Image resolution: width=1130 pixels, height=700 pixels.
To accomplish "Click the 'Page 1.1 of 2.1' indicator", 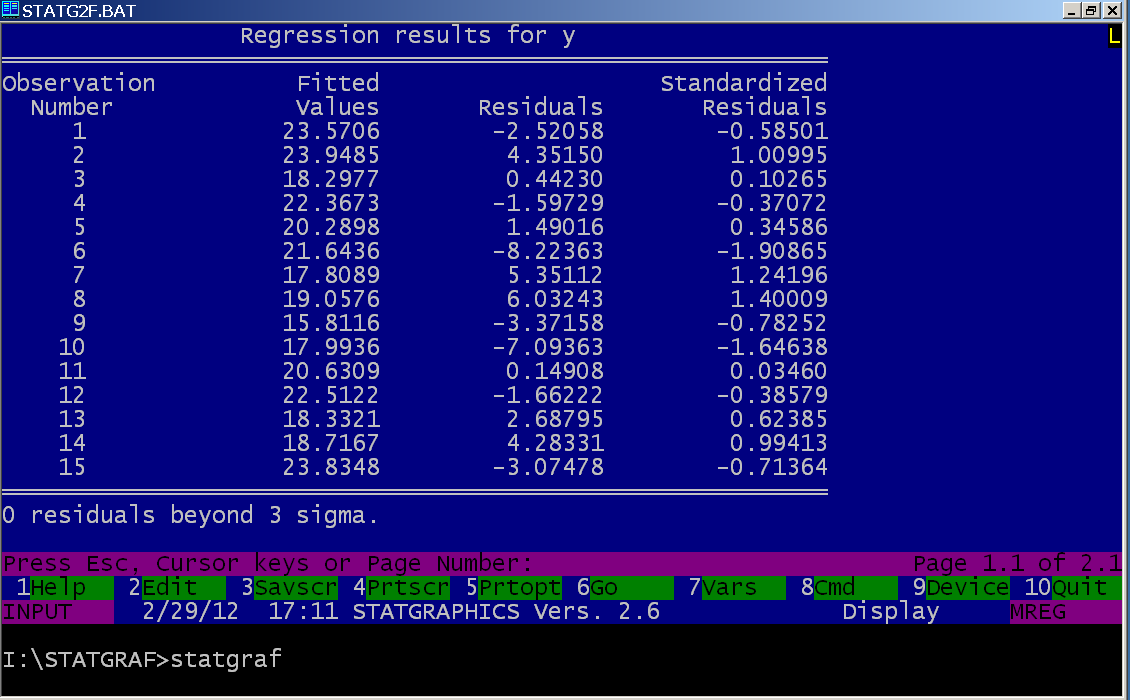I will pyautogui.click(x=1017, y=563).
